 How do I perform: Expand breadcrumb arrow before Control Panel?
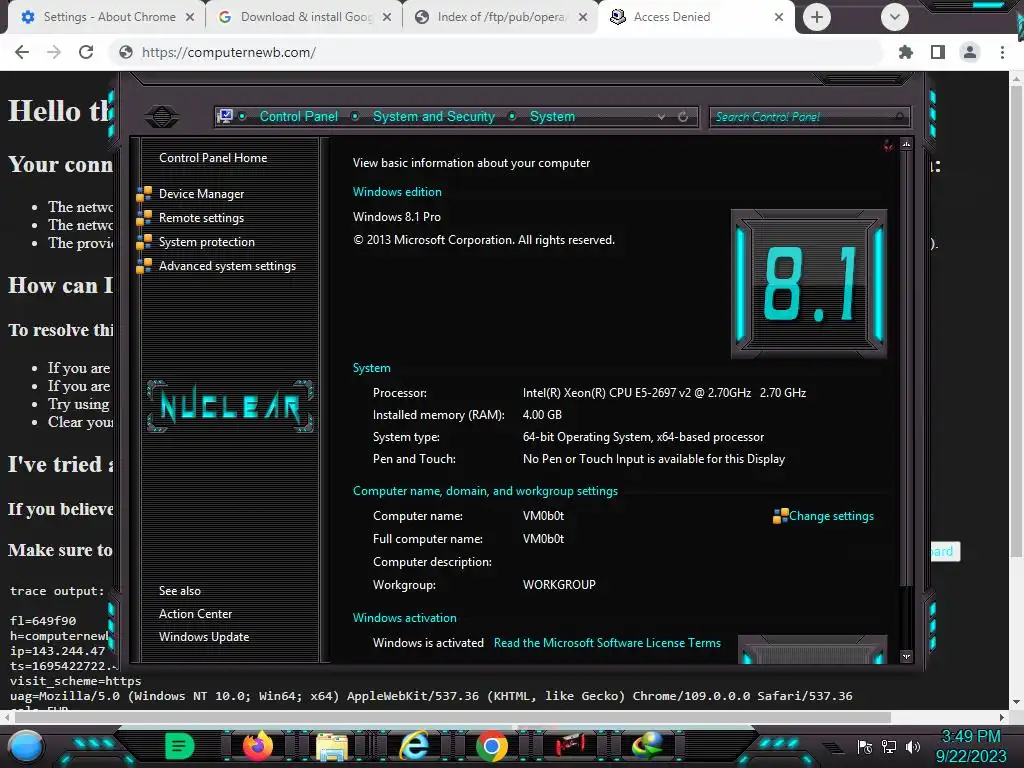coord(242,116)
